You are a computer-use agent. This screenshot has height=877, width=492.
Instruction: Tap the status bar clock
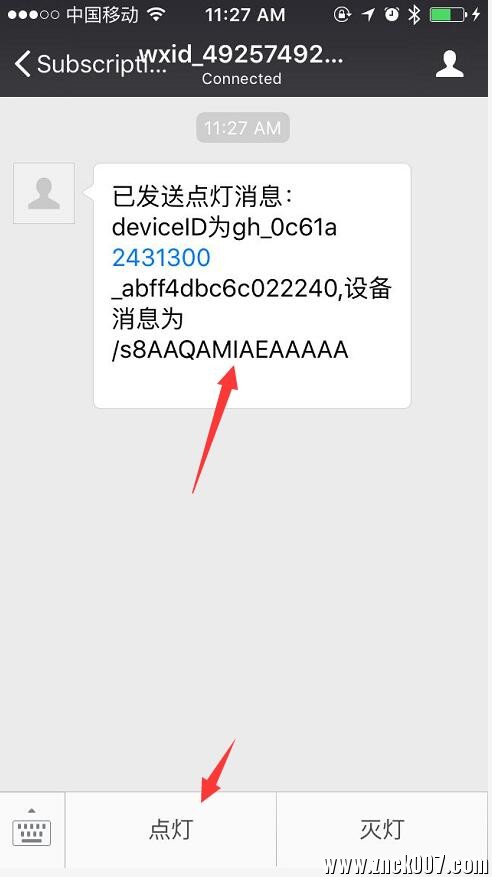point(245,15)
